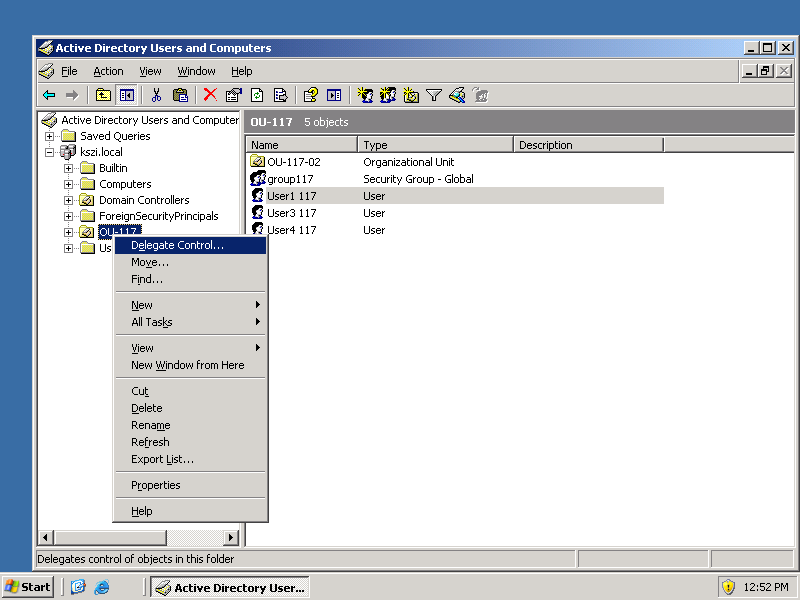Open the View menu in menu bar
The image size is (800, 600).
(150, 71)
